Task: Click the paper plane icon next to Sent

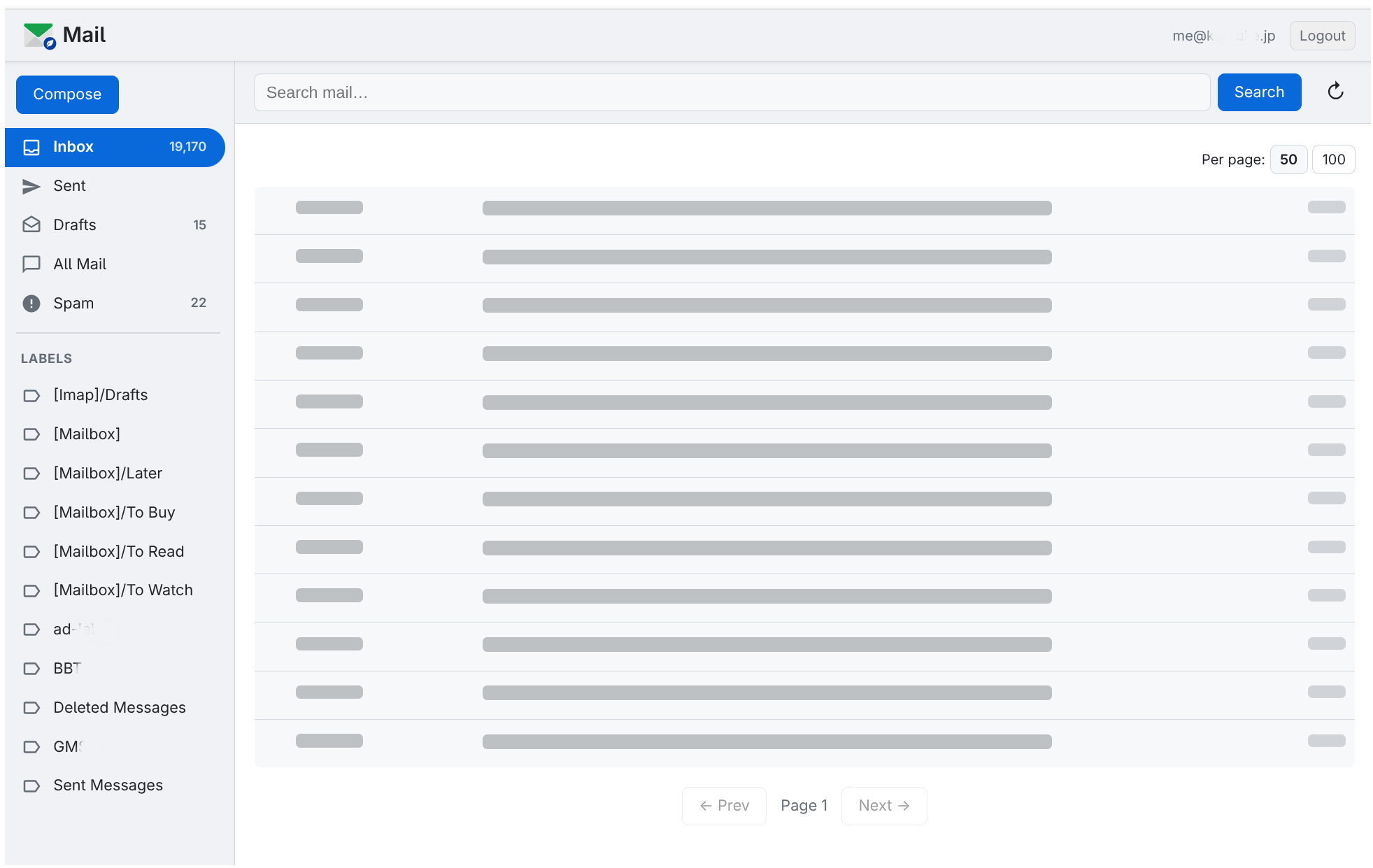Action: (x=31, y=186)
